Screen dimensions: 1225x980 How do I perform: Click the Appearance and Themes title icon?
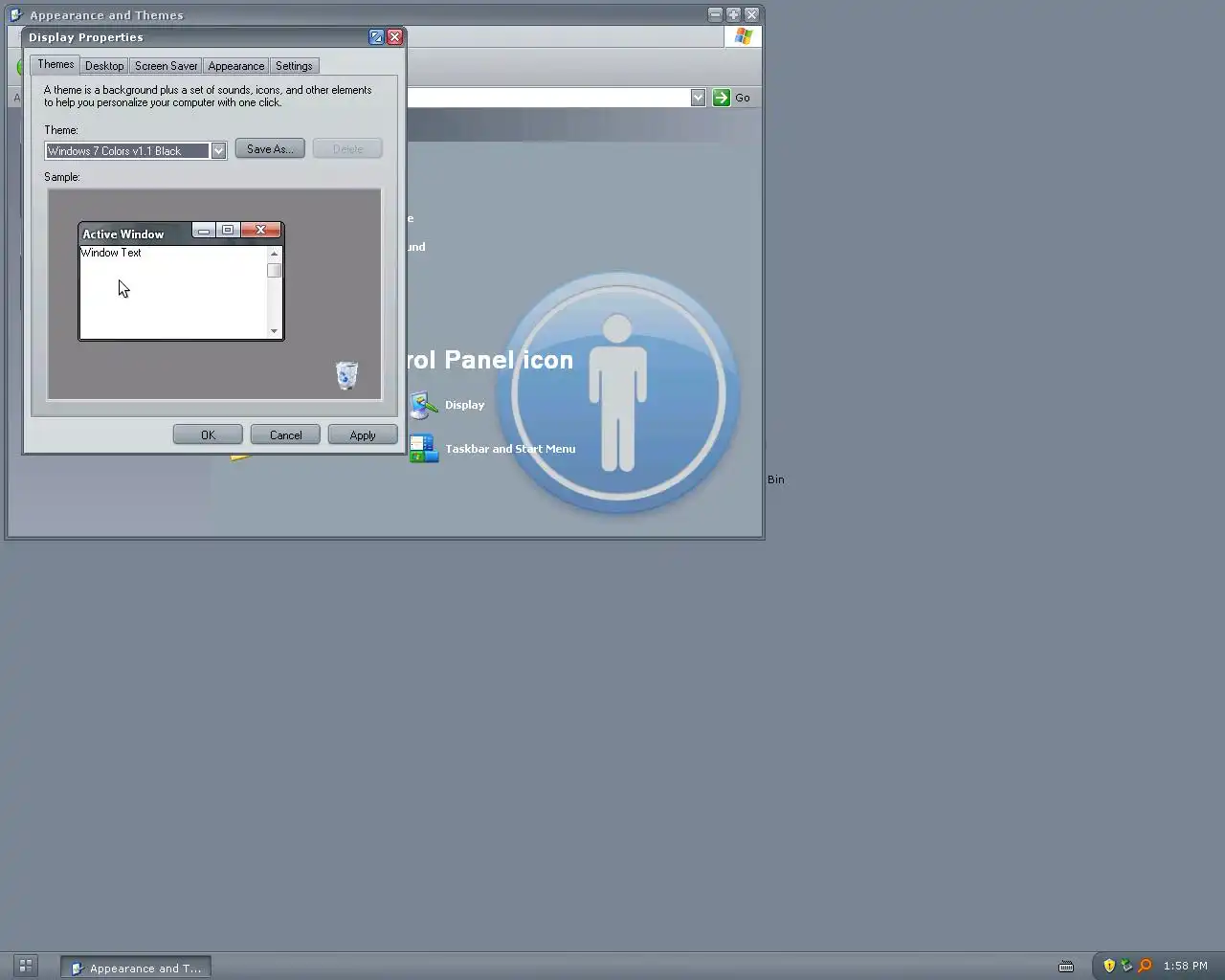(x=16, y=15)
